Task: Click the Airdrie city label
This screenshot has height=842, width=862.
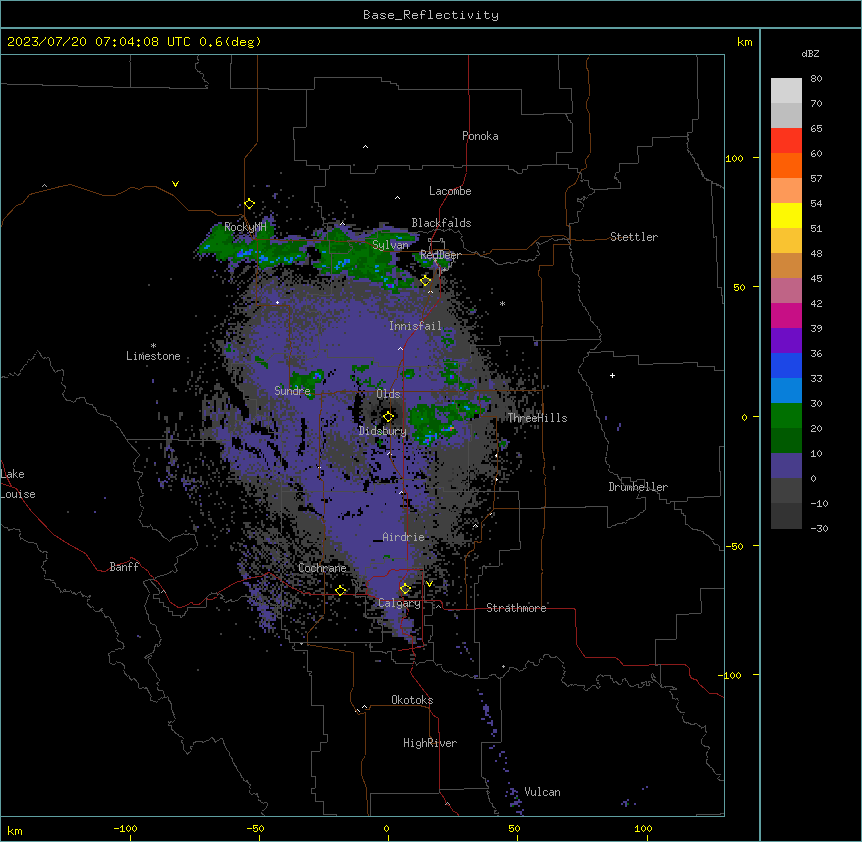Action: click(x=403, y=537)
